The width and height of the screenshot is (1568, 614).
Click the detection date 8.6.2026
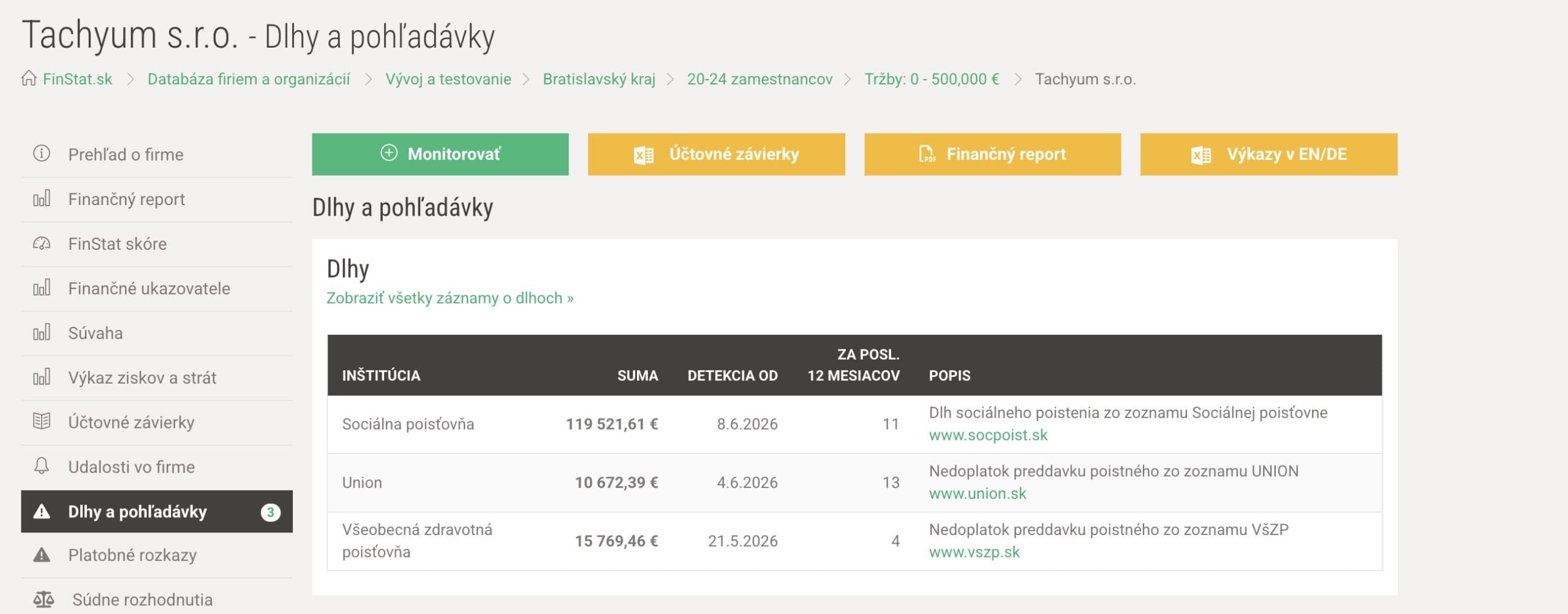[747, 424]
